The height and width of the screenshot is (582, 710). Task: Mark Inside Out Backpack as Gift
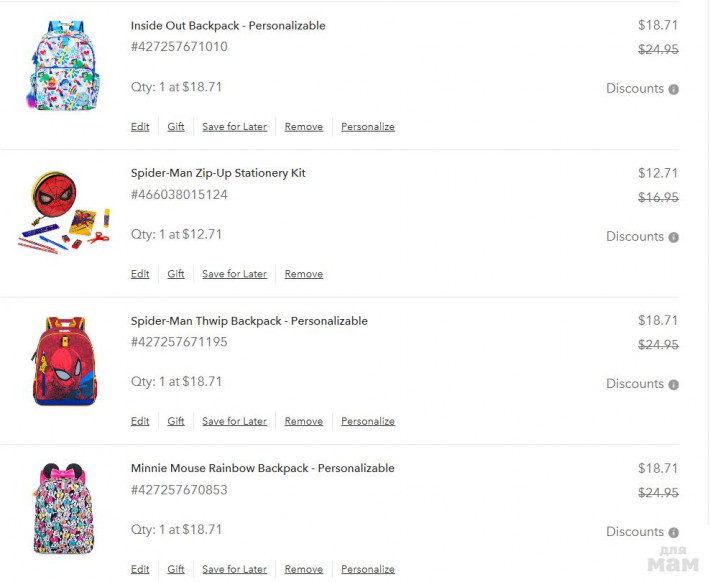(x=176, y=127)
